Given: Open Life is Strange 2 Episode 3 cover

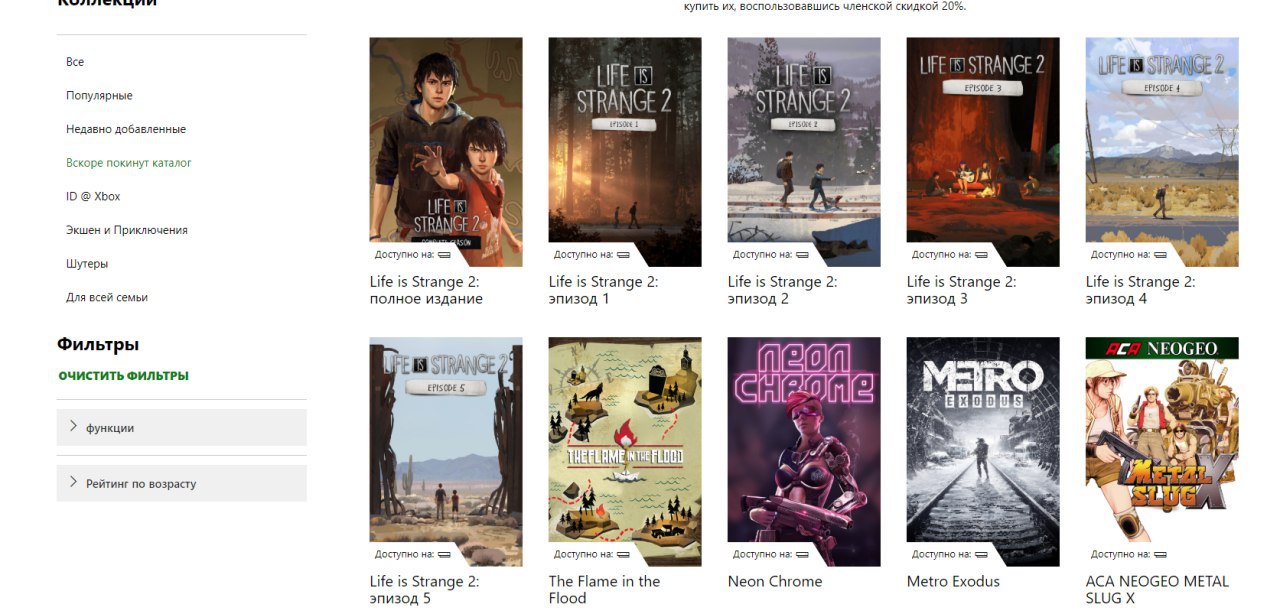Looking at the screenshot, I should (x=983, y=152).
